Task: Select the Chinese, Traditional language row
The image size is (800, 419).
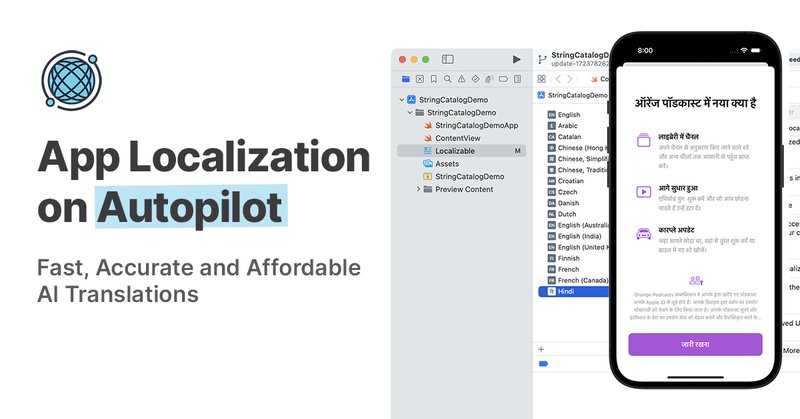Action: (573, 170)
